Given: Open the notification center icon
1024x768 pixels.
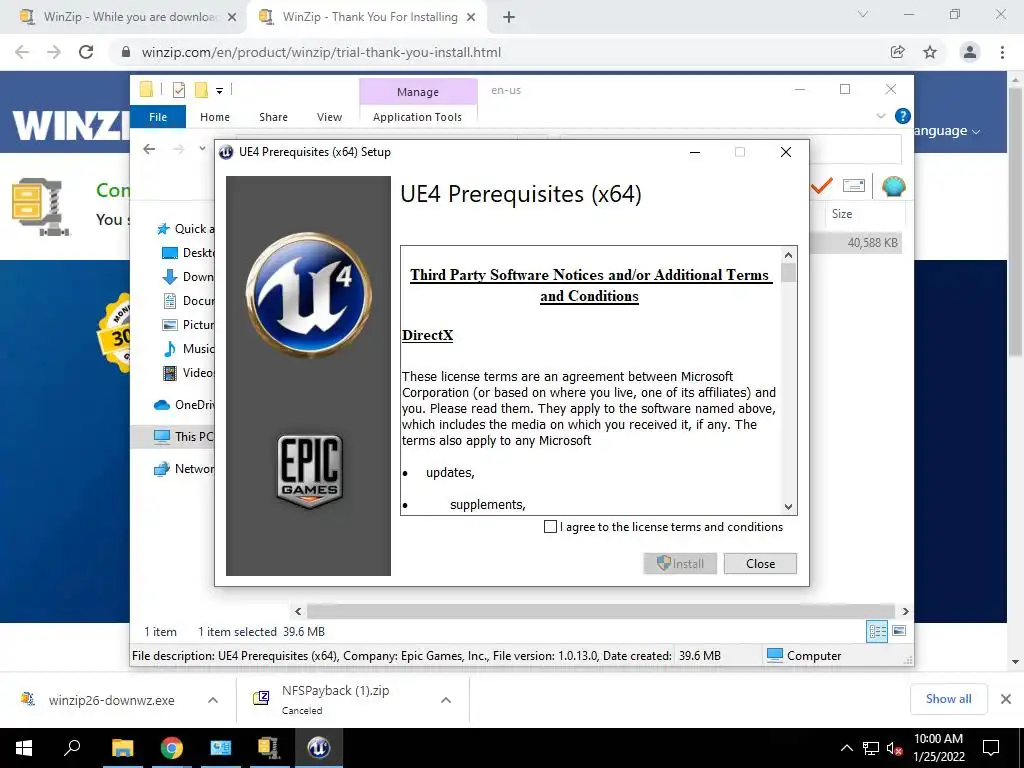Looking at the screenshot, I should [991, 748].
